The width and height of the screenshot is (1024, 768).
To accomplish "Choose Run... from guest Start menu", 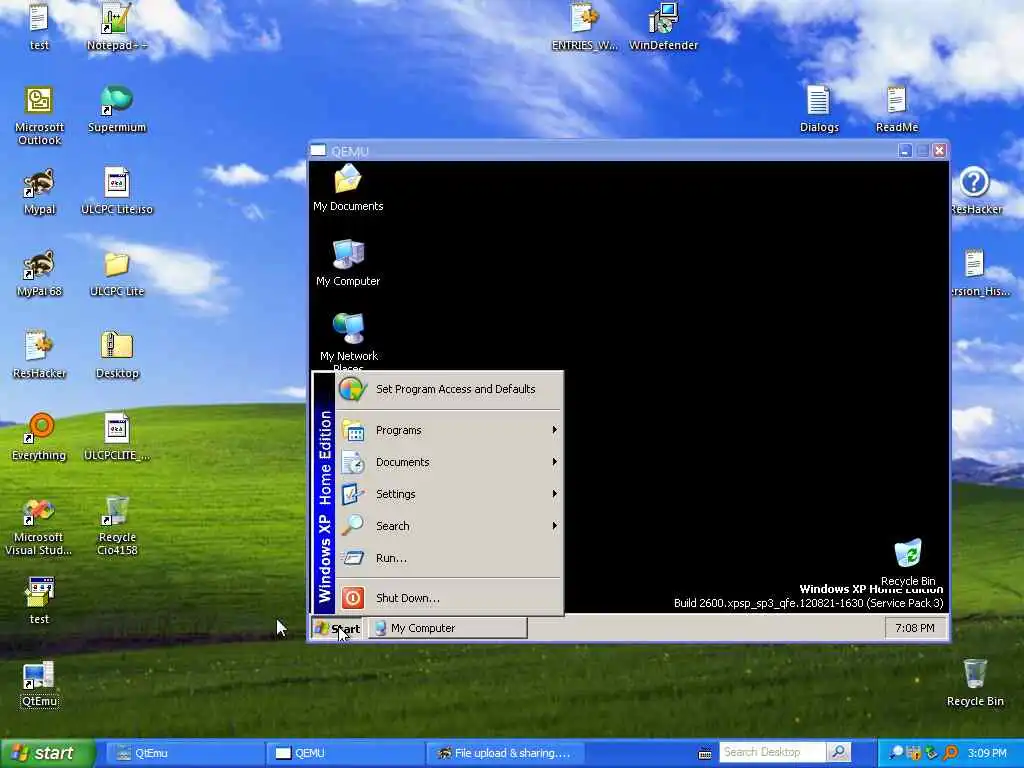I will click(449, 558).
